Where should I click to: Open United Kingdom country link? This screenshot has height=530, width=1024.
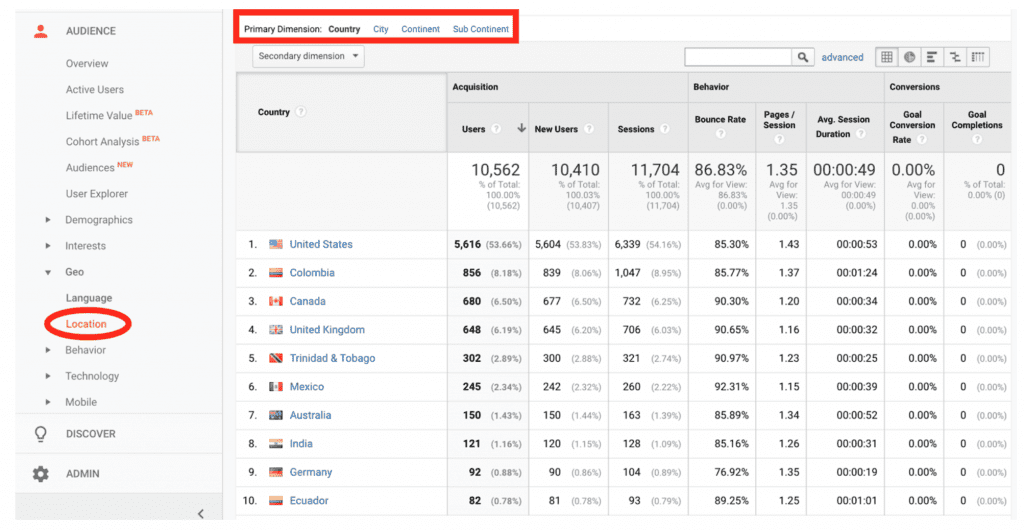coord(327,330)
